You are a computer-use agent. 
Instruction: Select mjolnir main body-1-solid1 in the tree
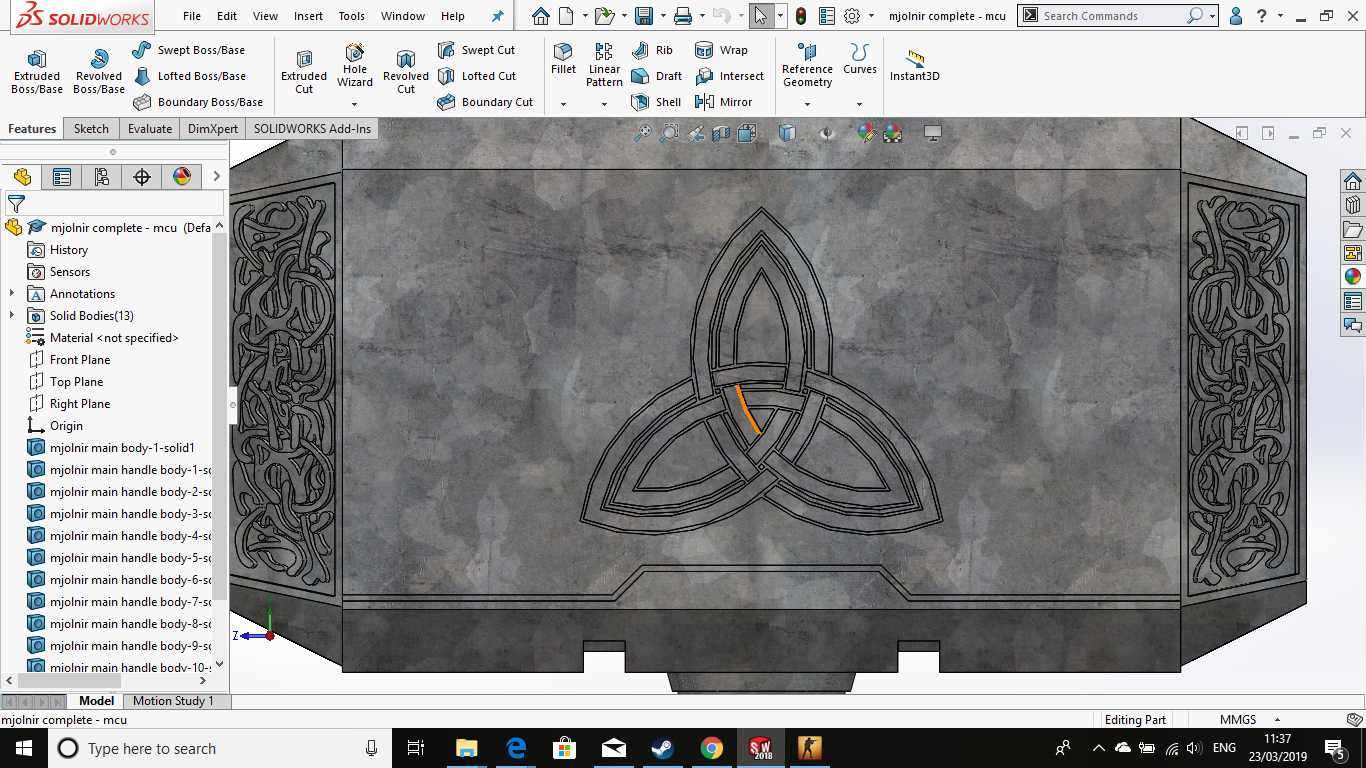pos(122,448)
